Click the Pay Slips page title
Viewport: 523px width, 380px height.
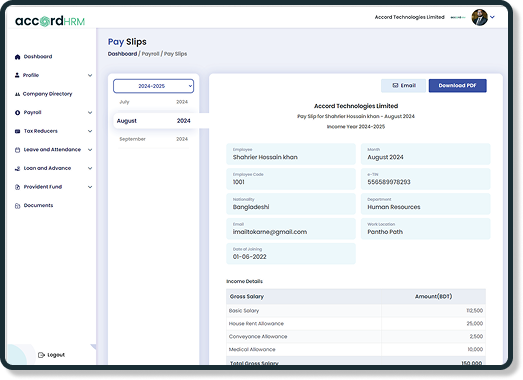click(127, 42)
